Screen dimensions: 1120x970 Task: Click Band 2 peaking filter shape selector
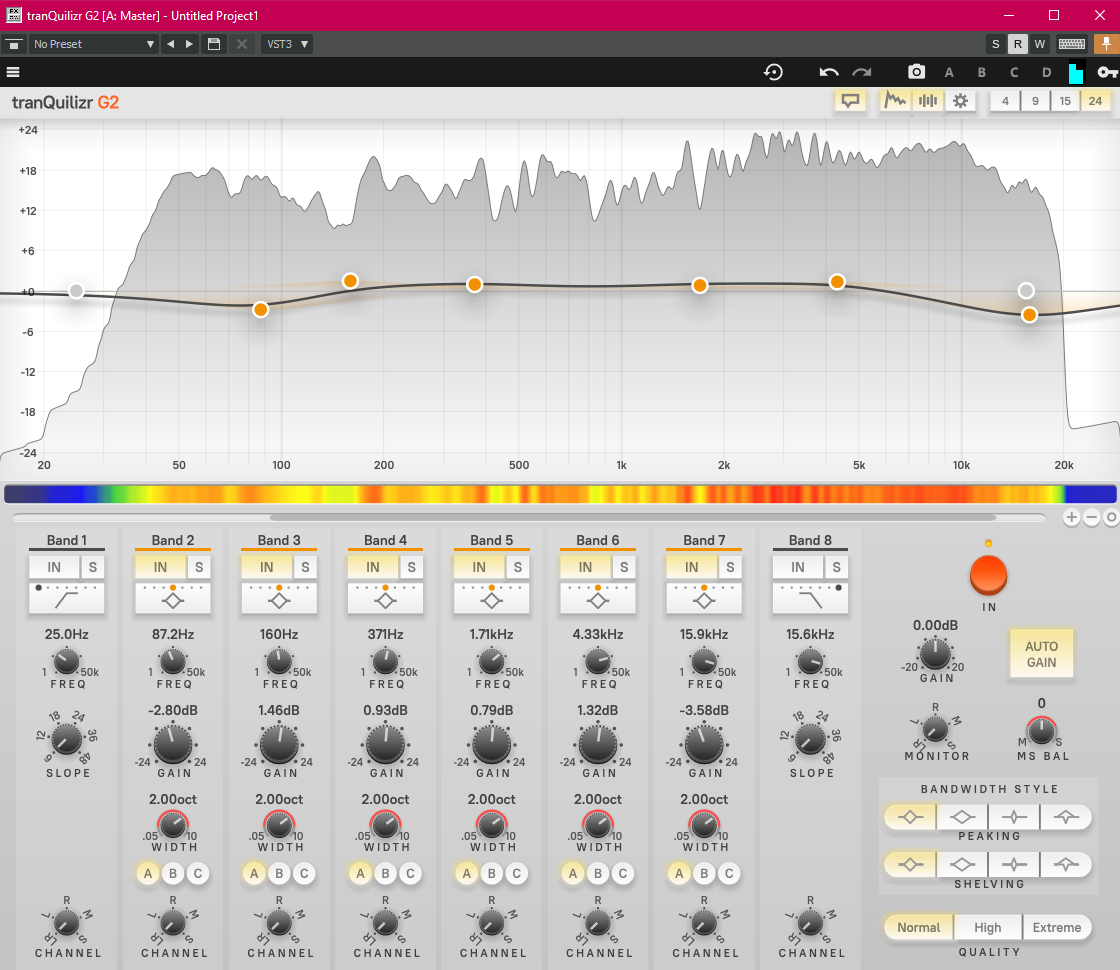tap(173, 598)
